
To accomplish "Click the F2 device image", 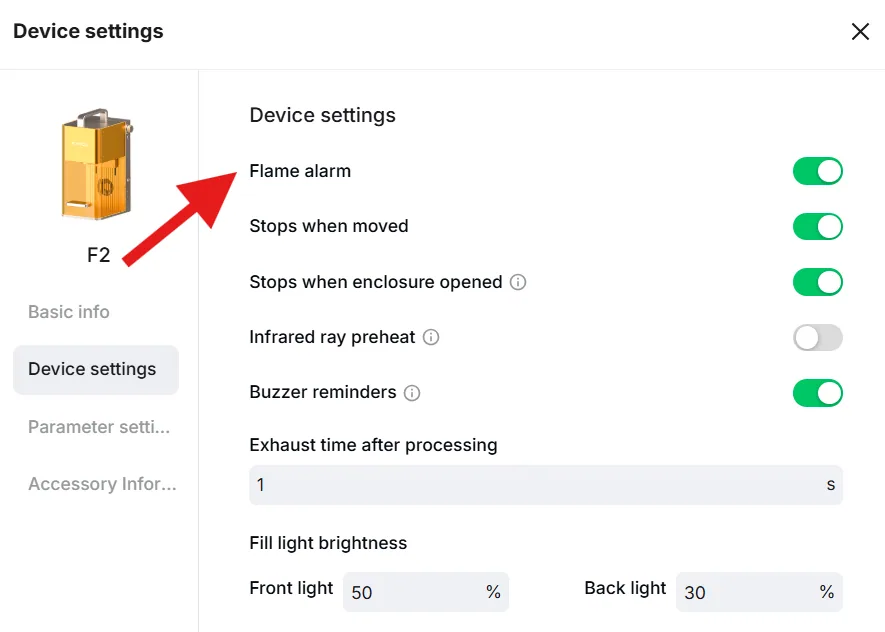I will click(97, 164).
